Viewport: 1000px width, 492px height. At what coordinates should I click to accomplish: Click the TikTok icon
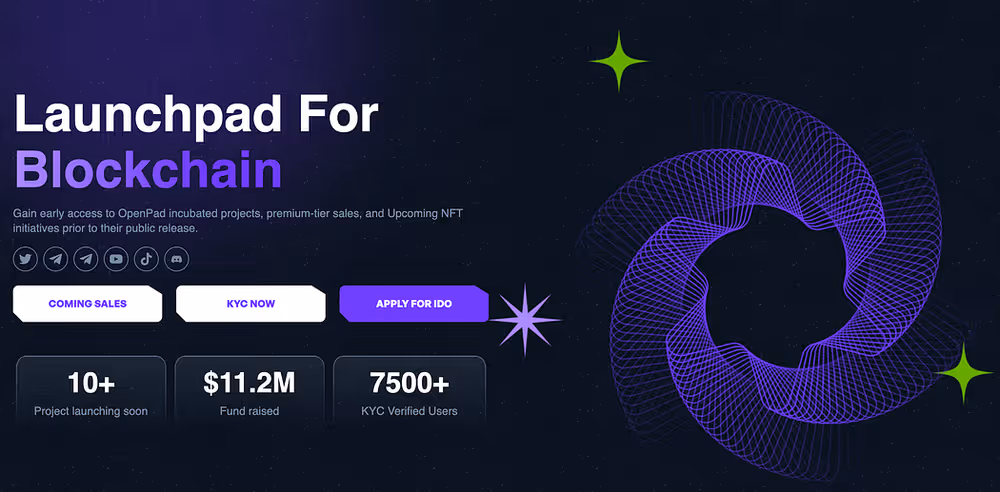click(x=146, y=259)
